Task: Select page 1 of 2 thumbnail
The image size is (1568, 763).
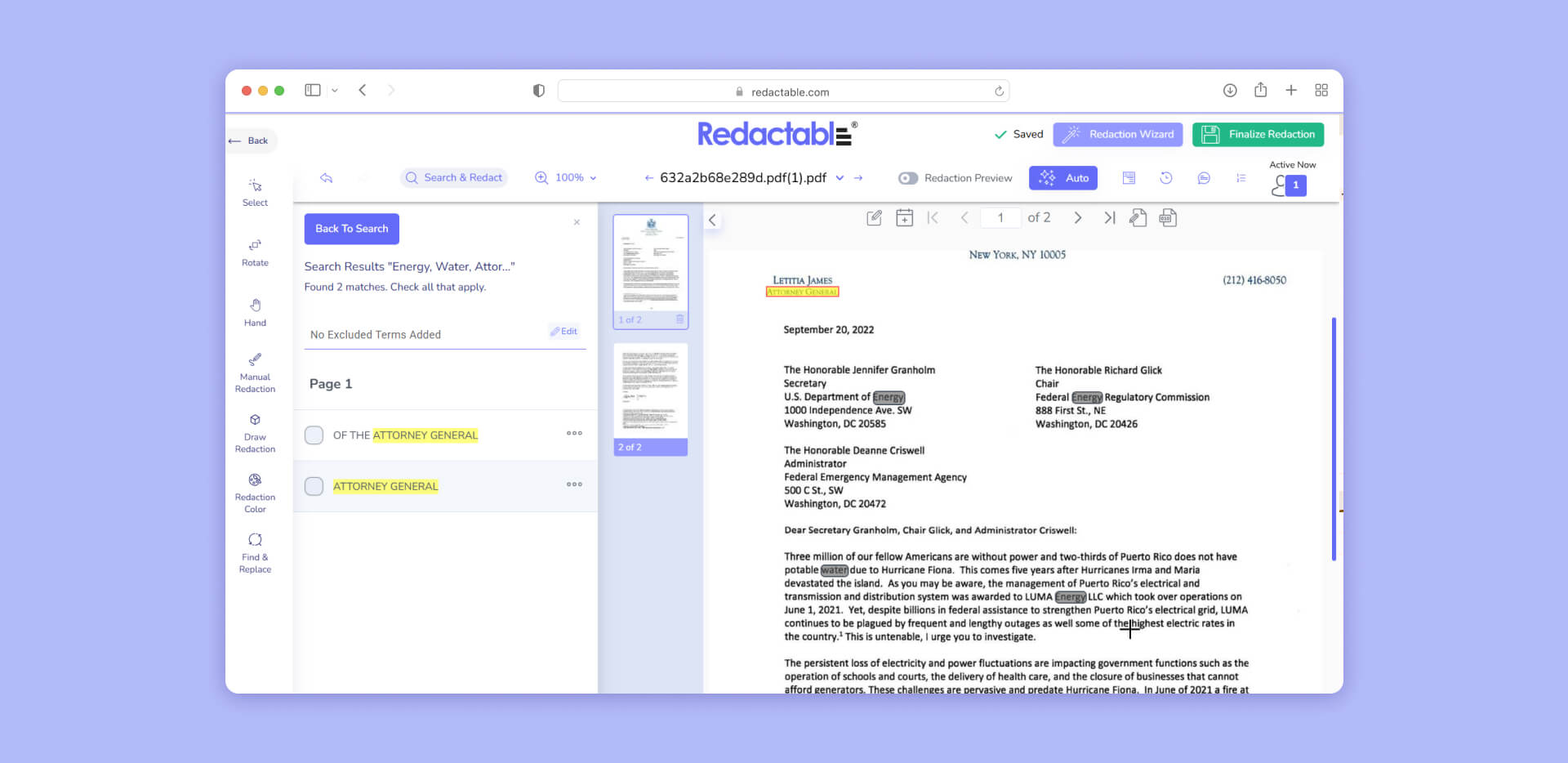Action: (x=651, y=271)
